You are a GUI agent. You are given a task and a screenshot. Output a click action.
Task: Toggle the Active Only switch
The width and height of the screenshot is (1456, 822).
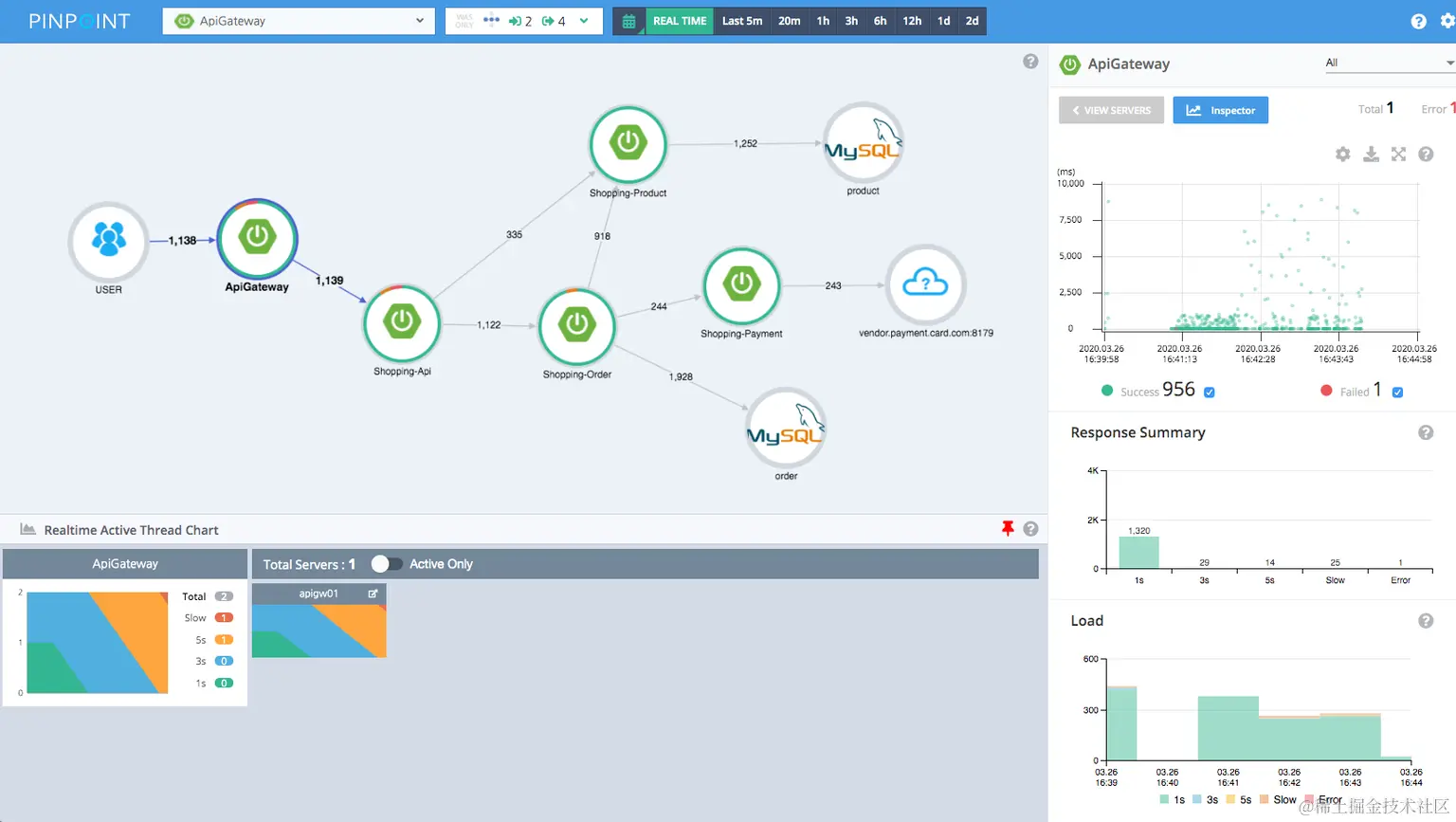(x=387, y=564)
